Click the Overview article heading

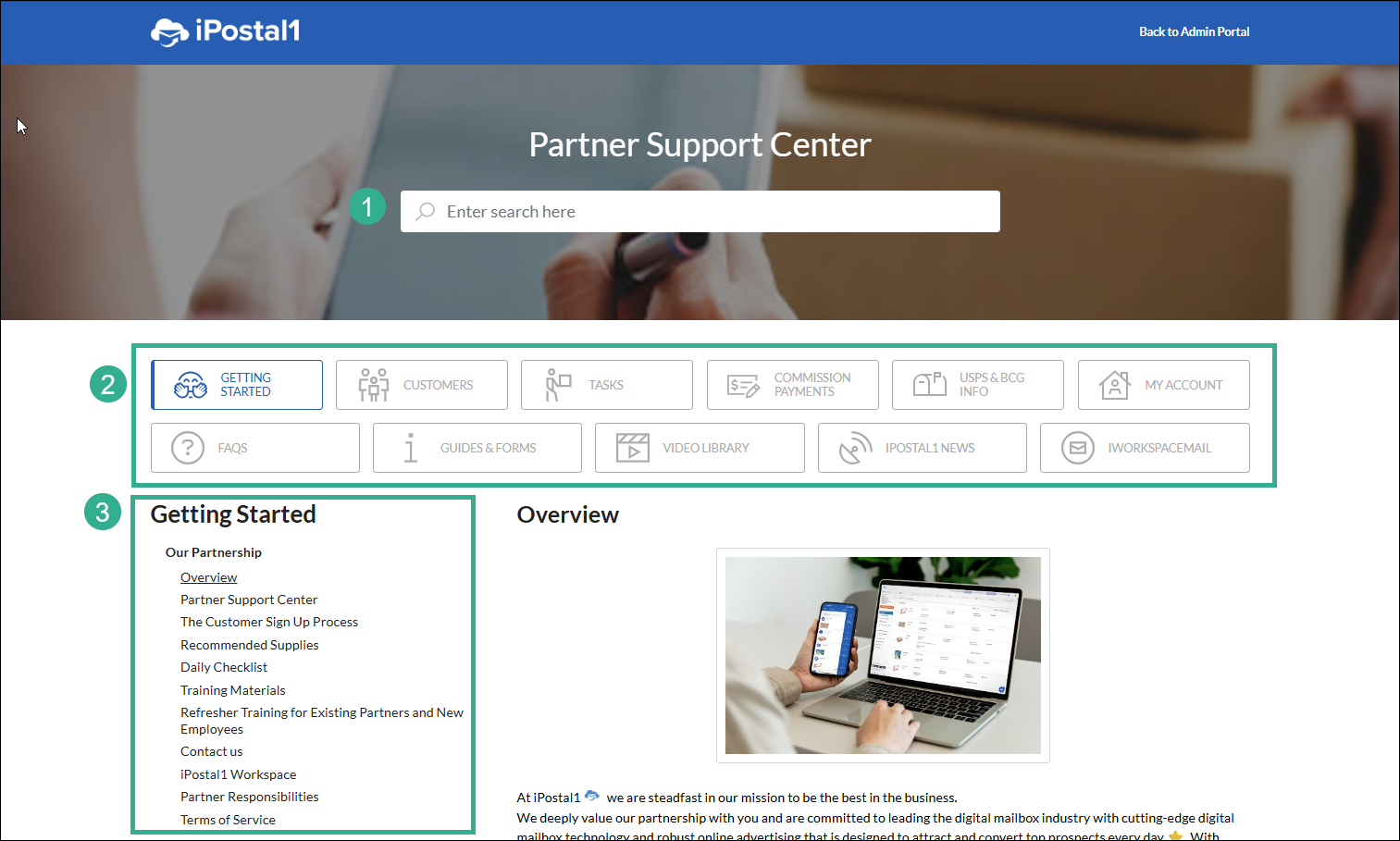click(x=568, y=515)
